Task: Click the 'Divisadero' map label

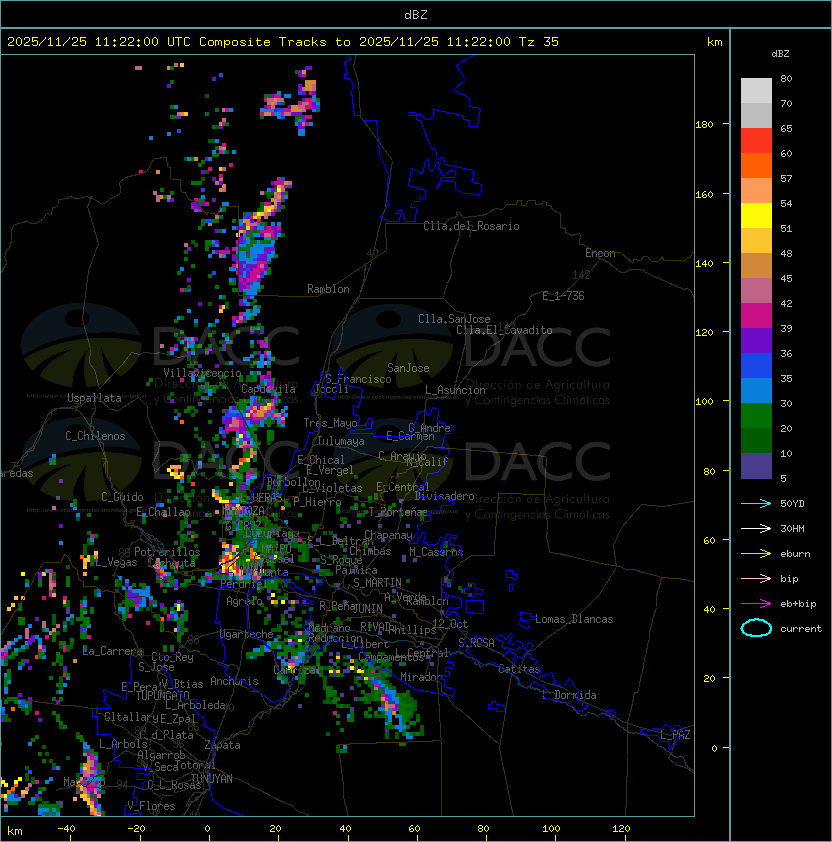Action: (x=445, y=496)
